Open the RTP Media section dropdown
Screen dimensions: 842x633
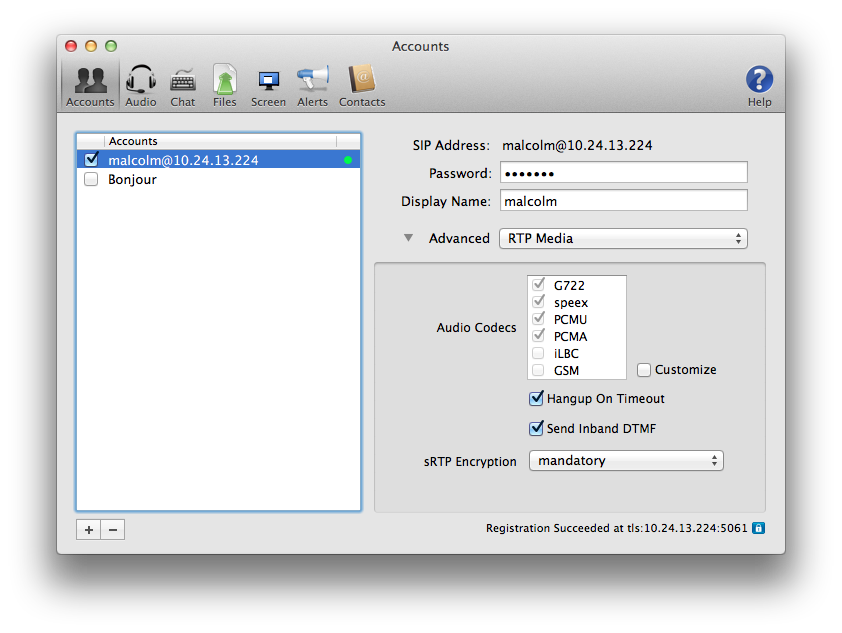coord(622,239)
